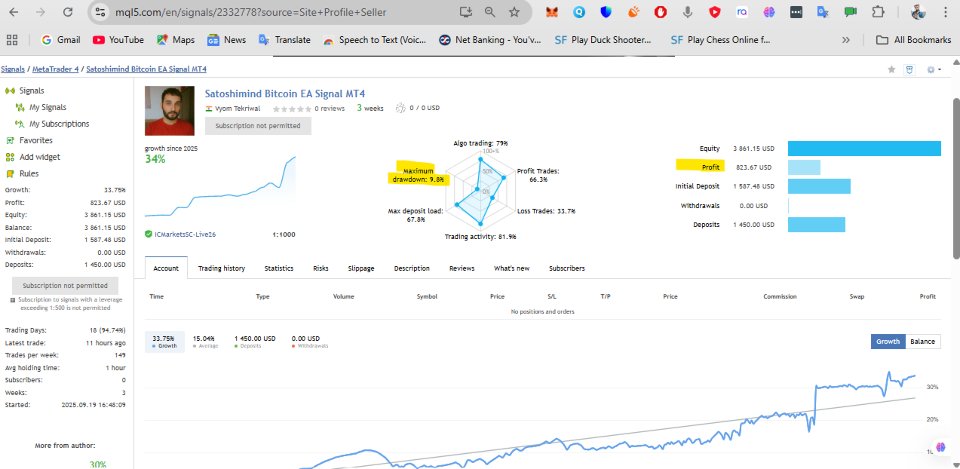Open Rules in the sidebar
Screen dimensions: 960x469
point(22,173)
